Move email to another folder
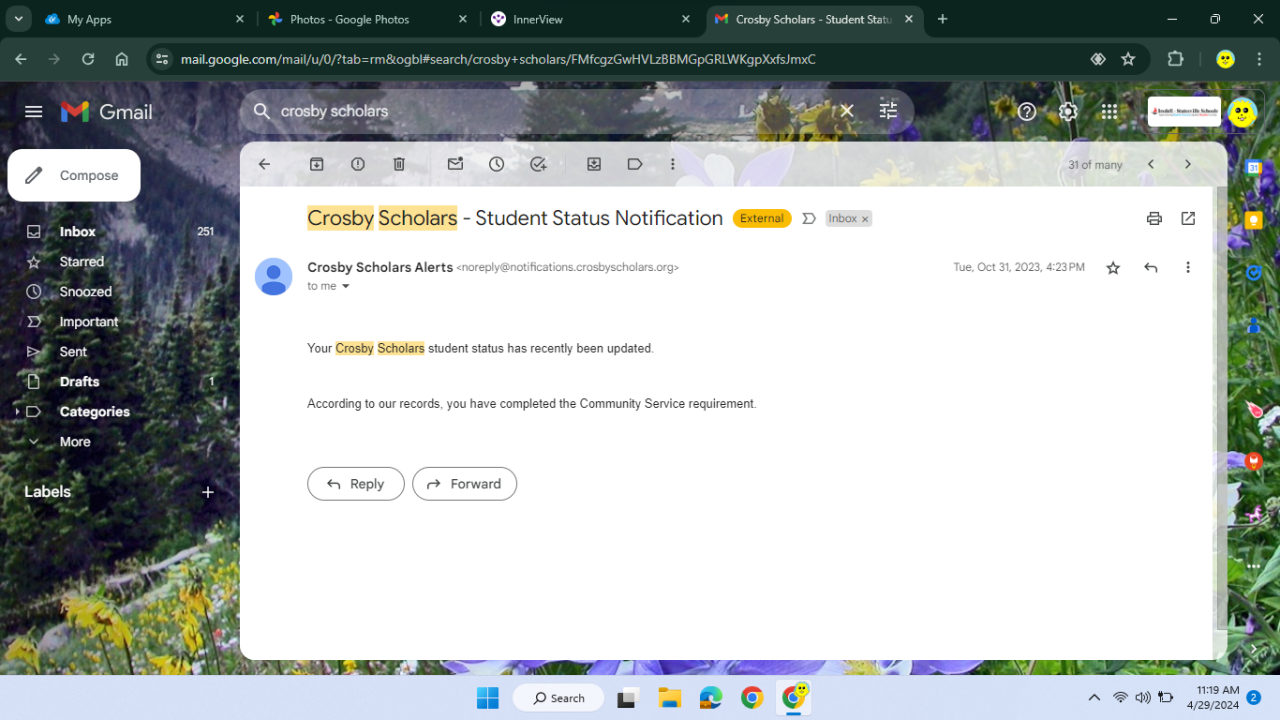Viewport: 1280px width, 720px height. 594,164
